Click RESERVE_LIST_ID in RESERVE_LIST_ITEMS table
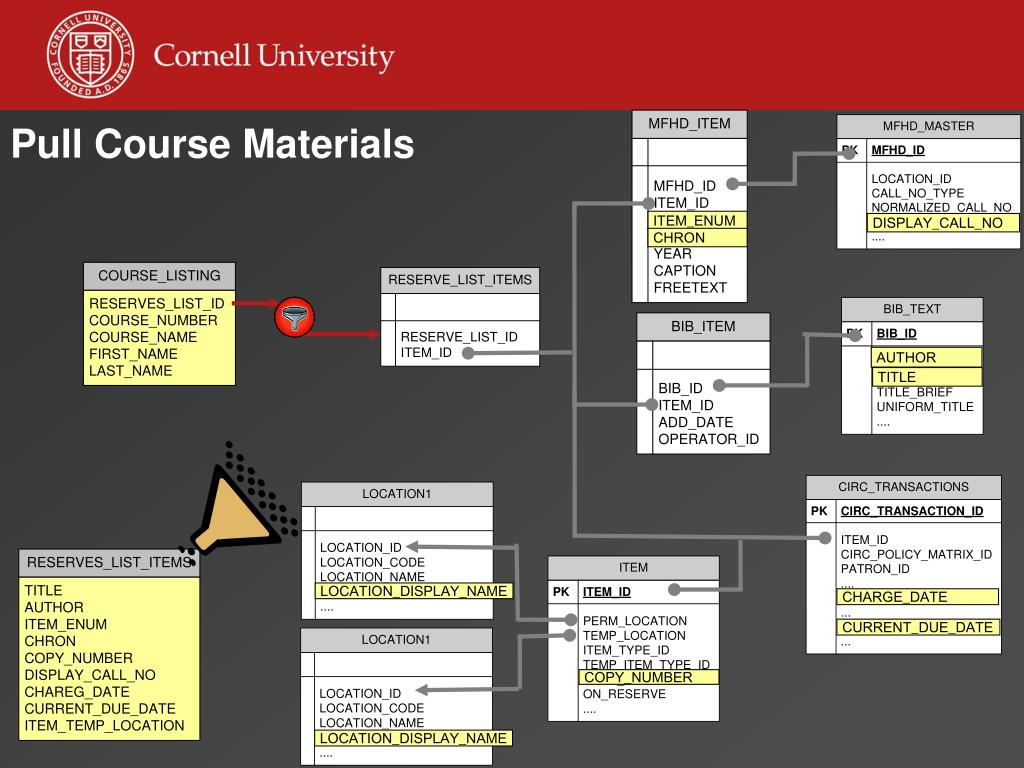This screenshot has height=768, width=1024. [x=459, y=337]
